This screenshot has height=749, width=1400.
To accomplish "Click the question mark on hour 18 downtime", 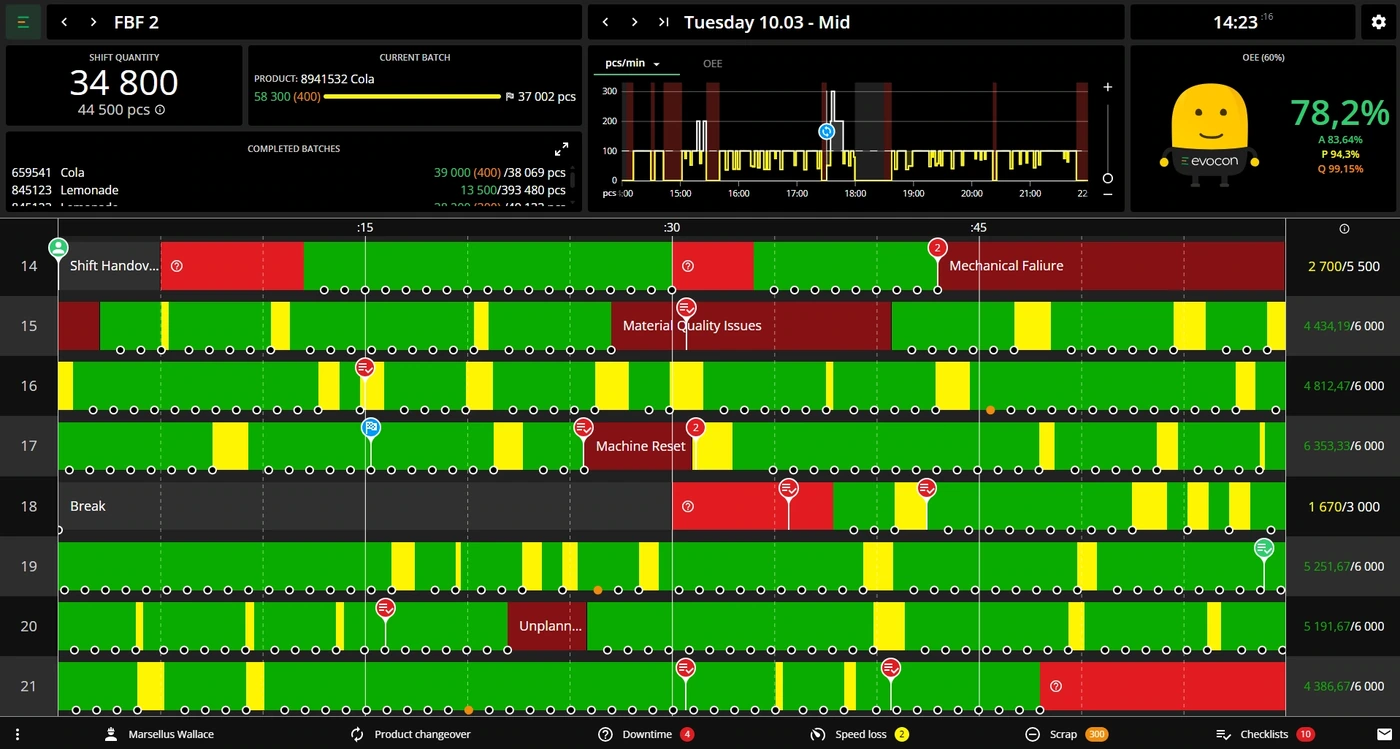I will click(688, 506).
